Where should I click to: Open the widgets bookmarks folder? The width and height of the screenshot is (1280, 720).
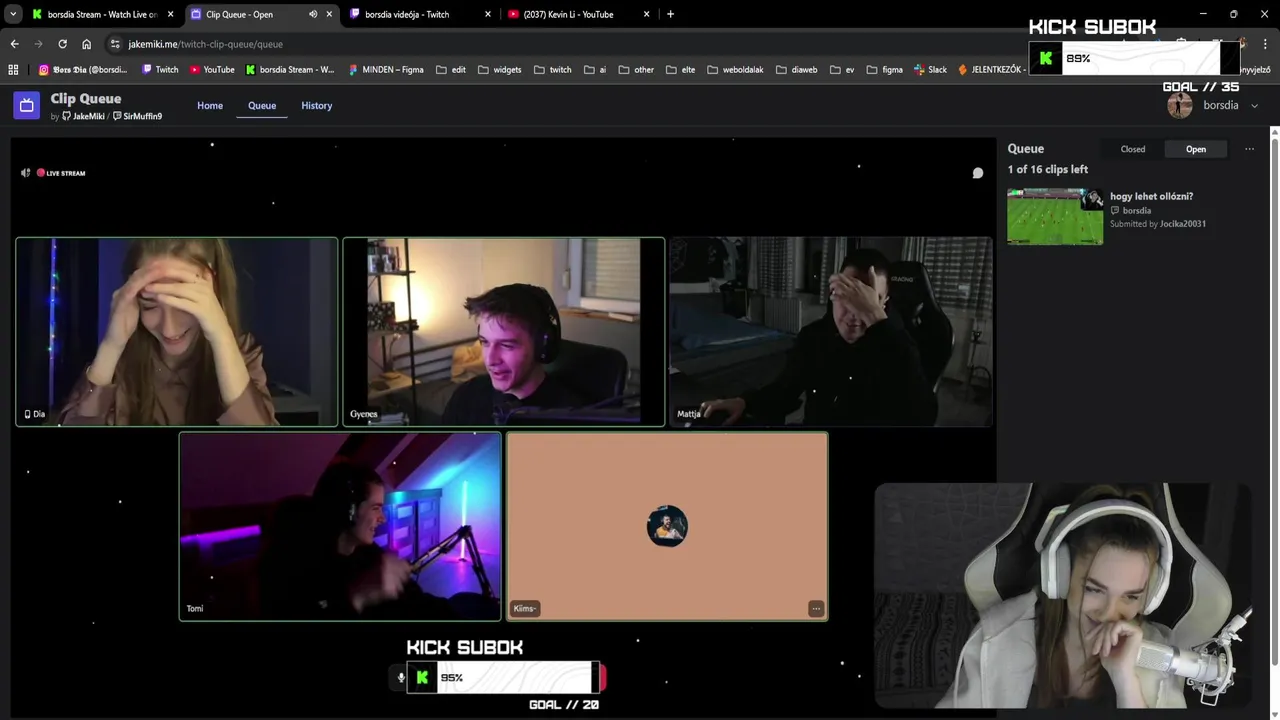pos(500,70)
